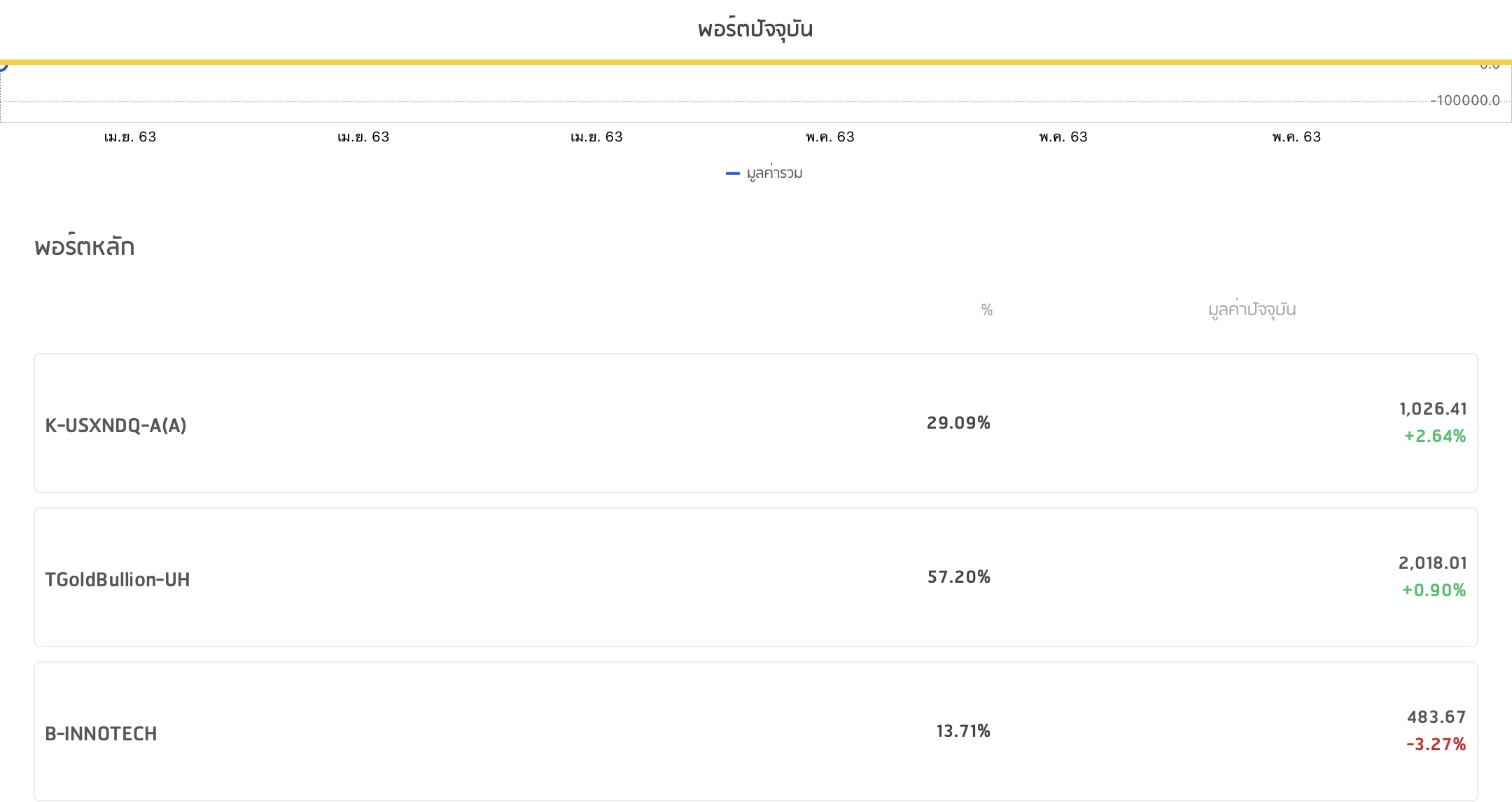
Task: Click the 29.09% allocation value
Action: (x=958, y=423)
